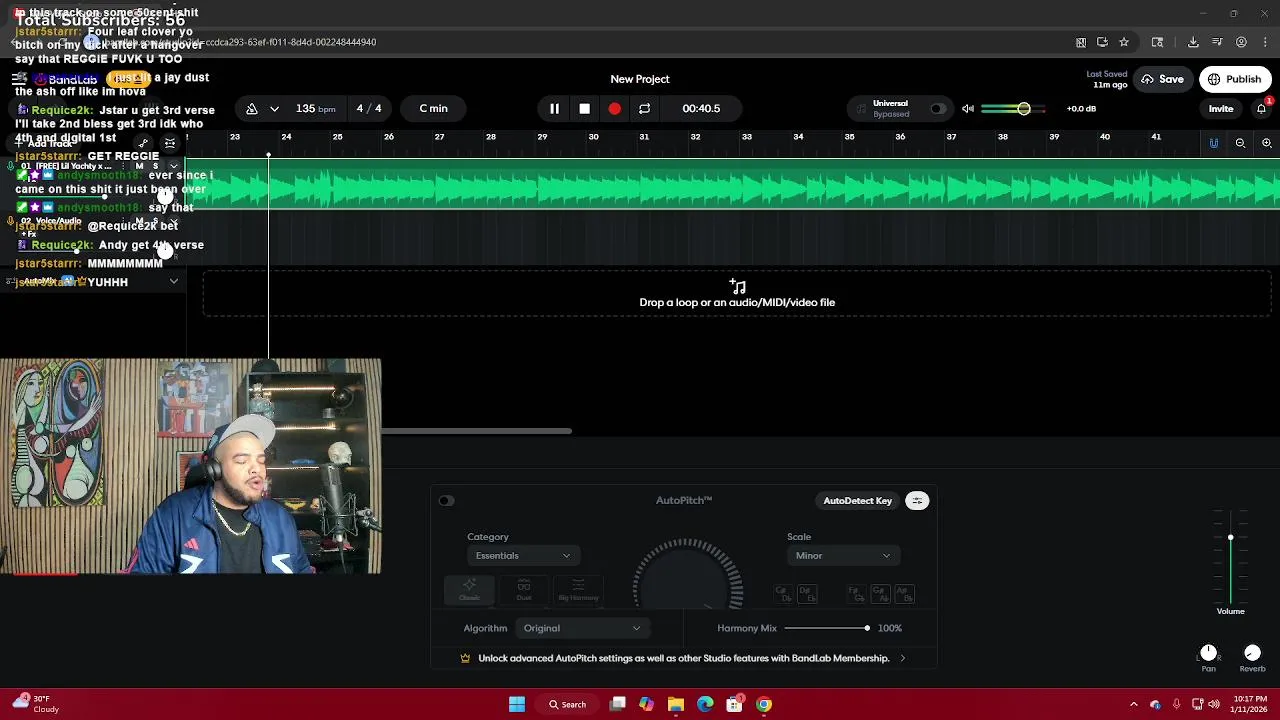
Task: Open the browser media control icon
Action: (x=1217, y=42)
